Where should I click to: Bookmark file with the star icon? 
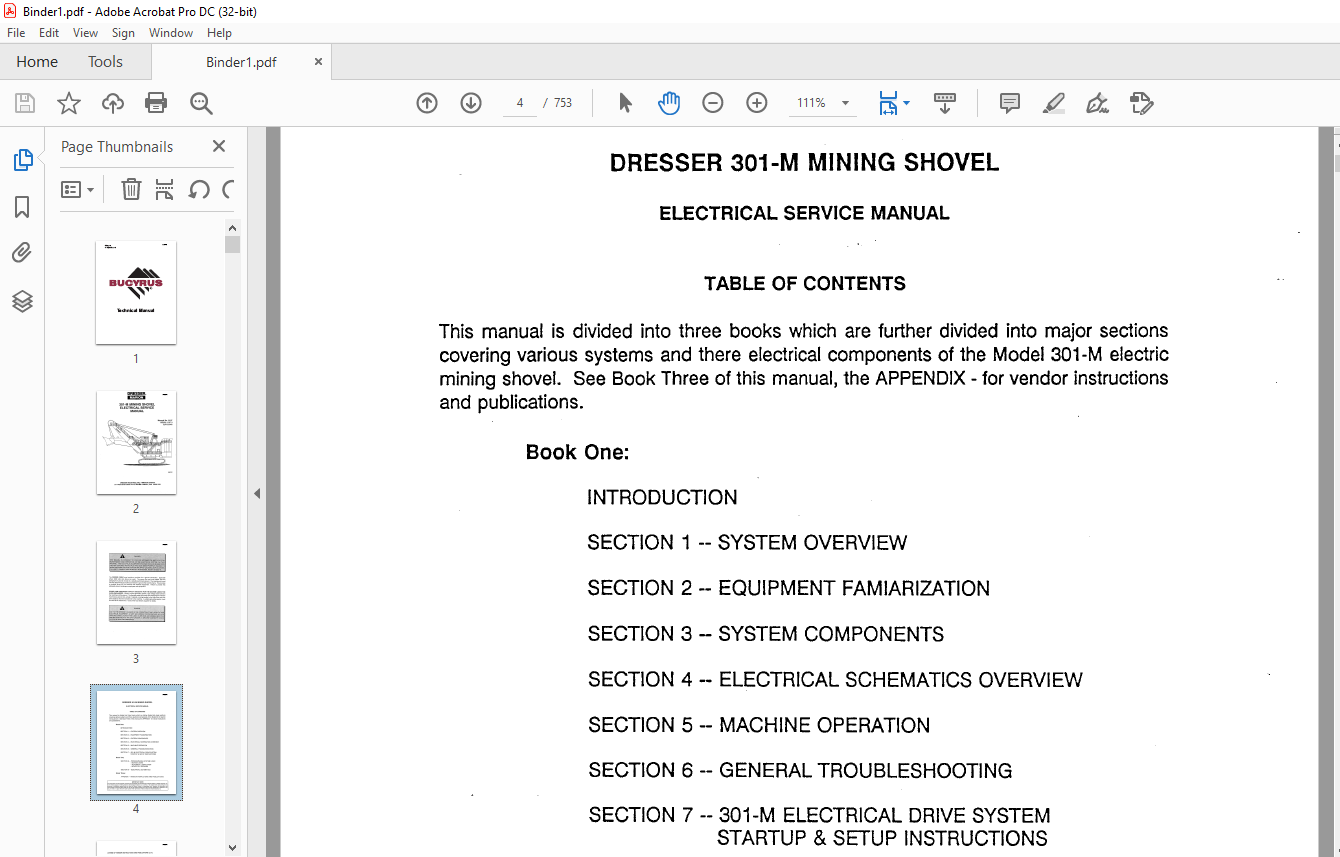click(x=69, y=103)
